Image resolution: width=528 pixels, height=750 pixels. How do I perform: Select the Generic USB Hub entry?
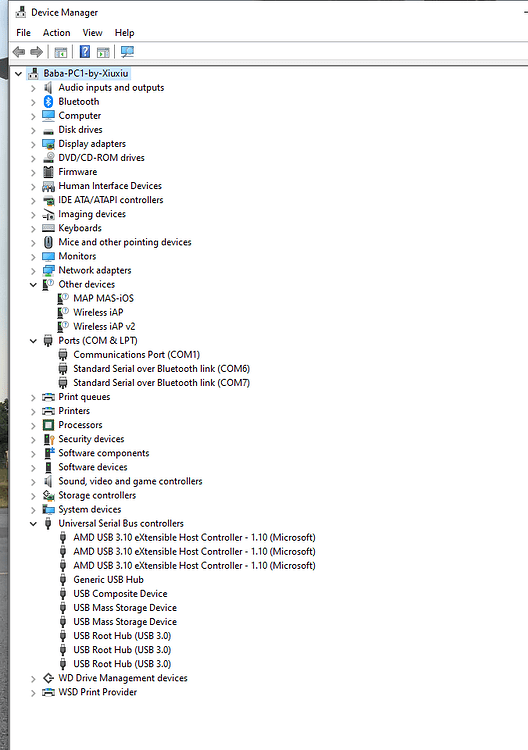[x=108, y=579]
